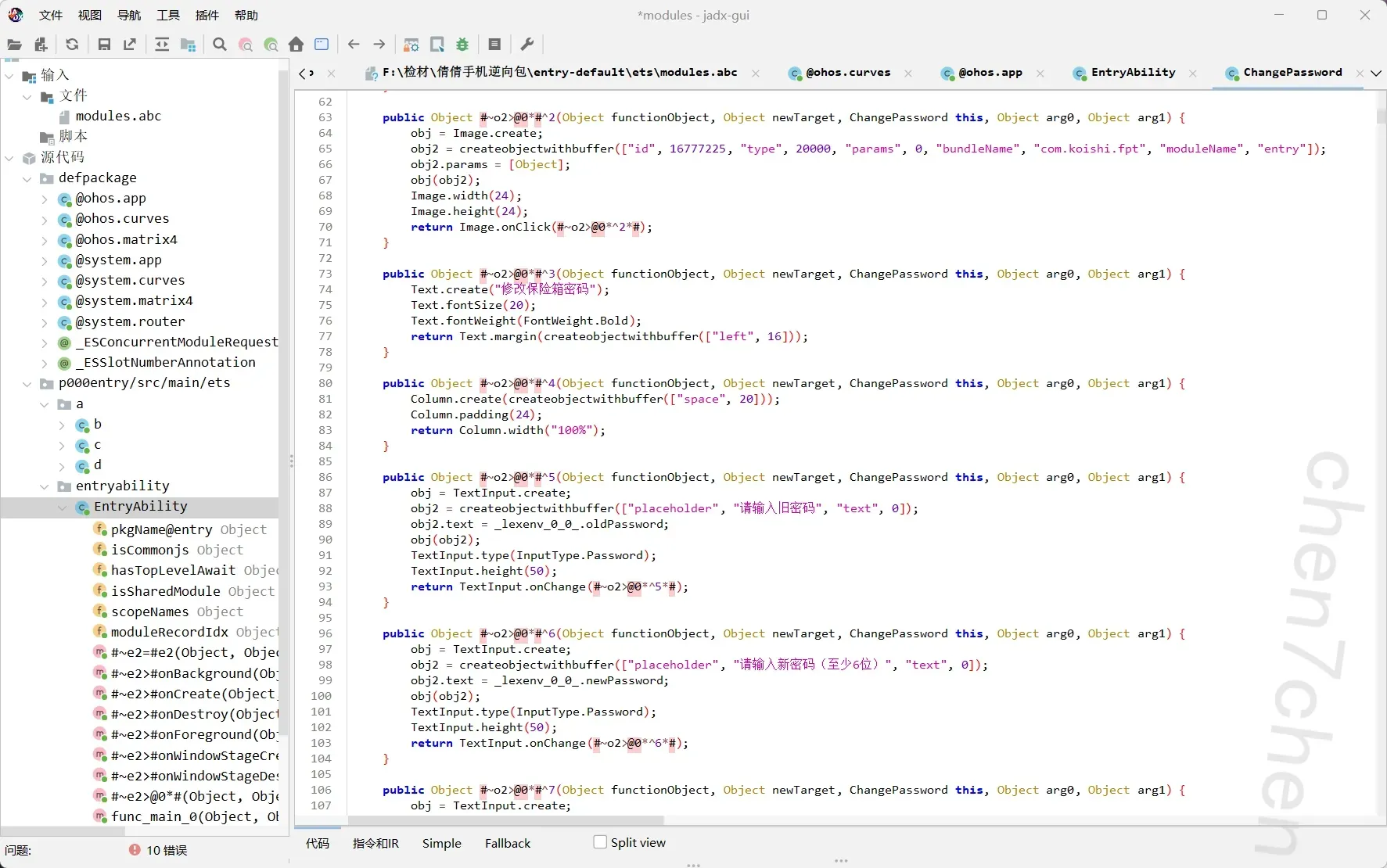Click the green bug debugger icon
This screenshot has height=868, width=1387.
click(x=462, y=45)
